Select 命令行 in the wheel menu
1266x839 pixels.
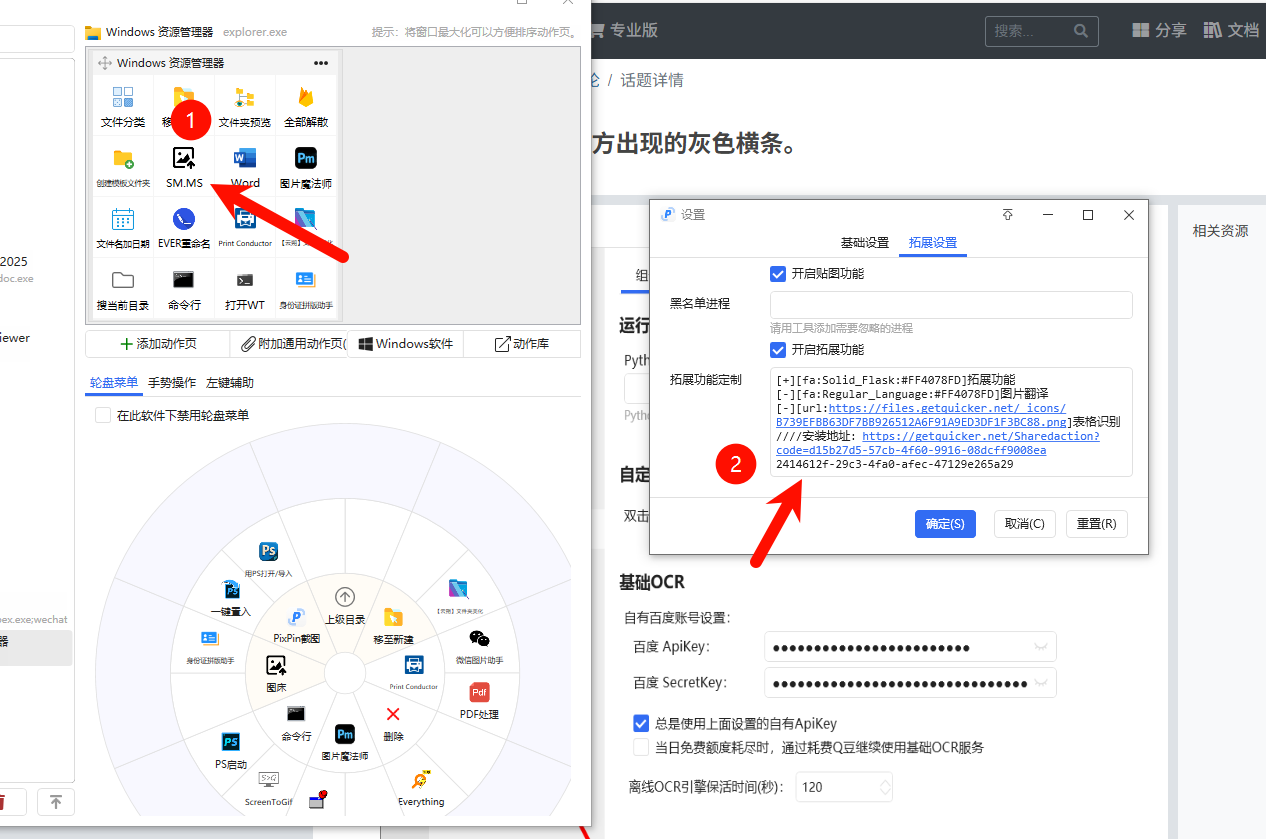[296, 723]
